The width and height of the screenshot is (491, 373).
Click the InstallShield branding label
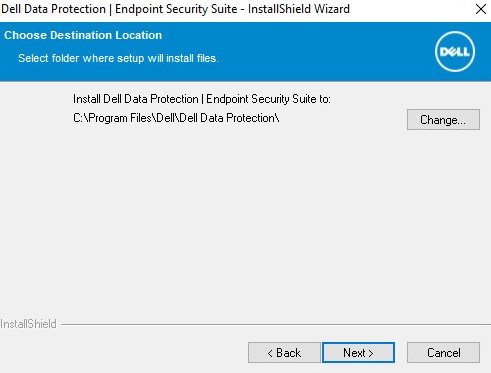[28, 324]
